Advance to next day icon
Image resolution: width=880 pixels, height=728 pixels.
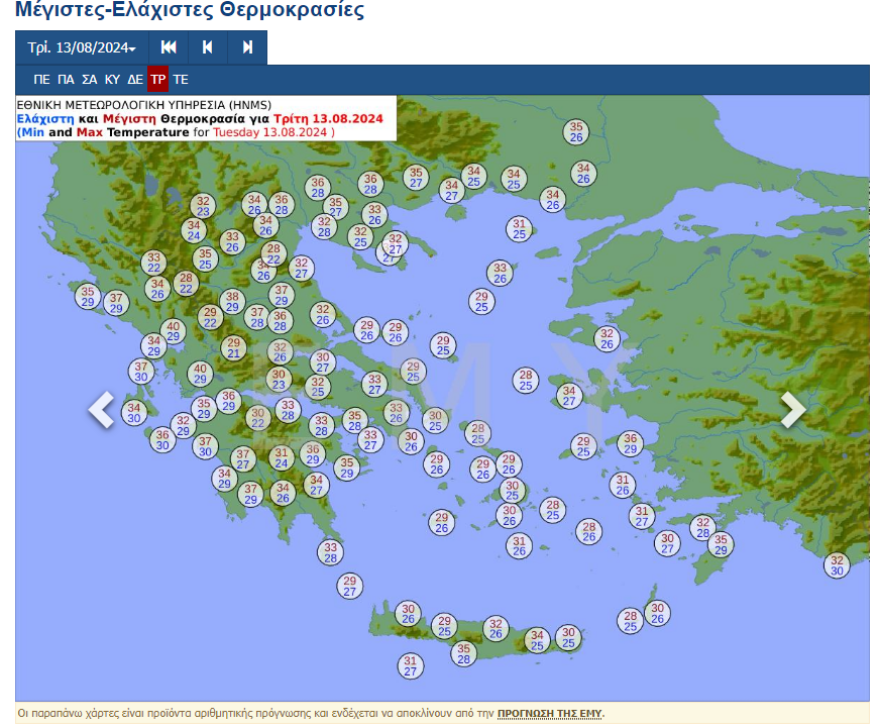247,47
